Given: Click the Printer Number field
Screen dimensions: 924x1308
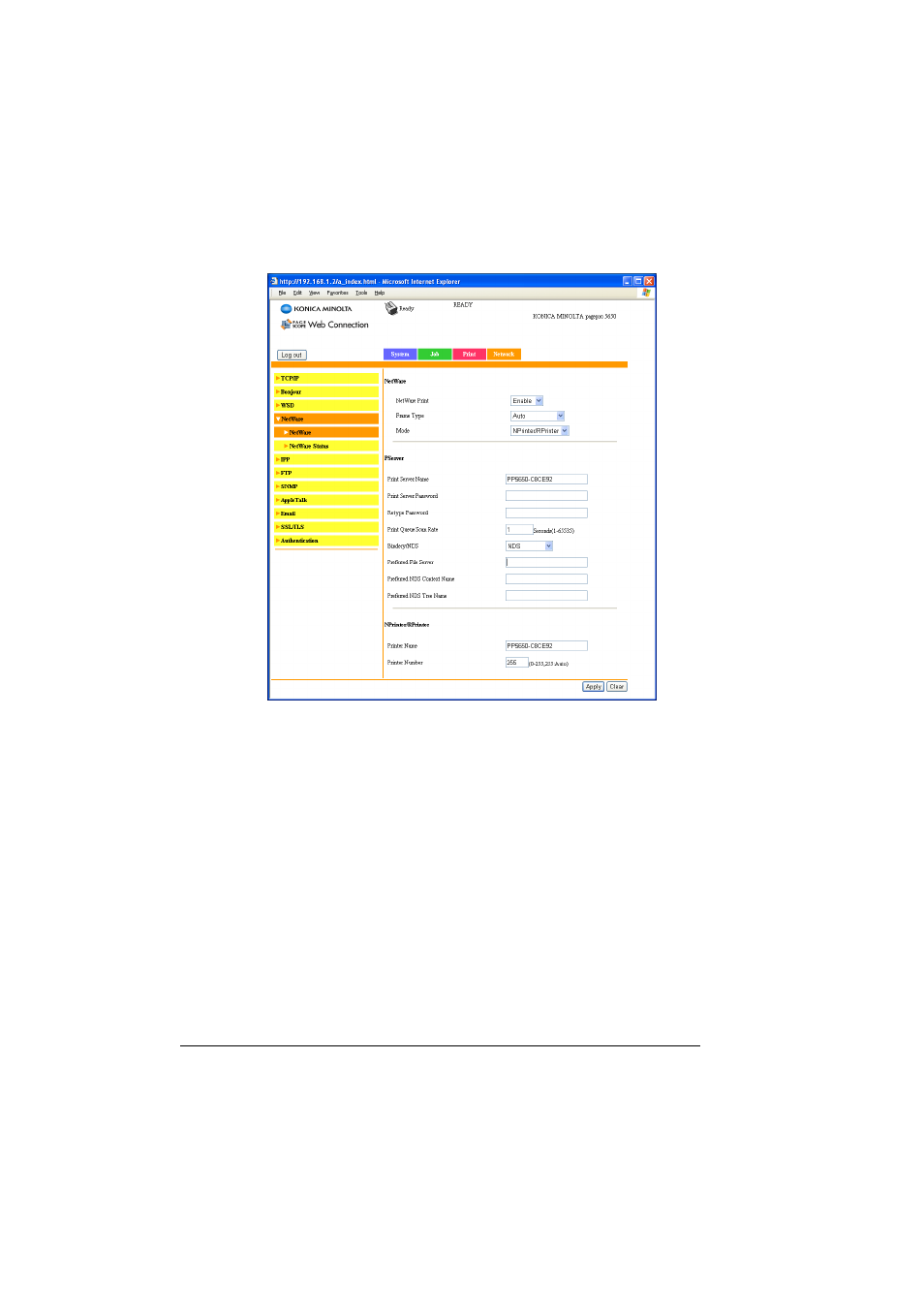Looking at the screenshot, I should pos(517,663).
